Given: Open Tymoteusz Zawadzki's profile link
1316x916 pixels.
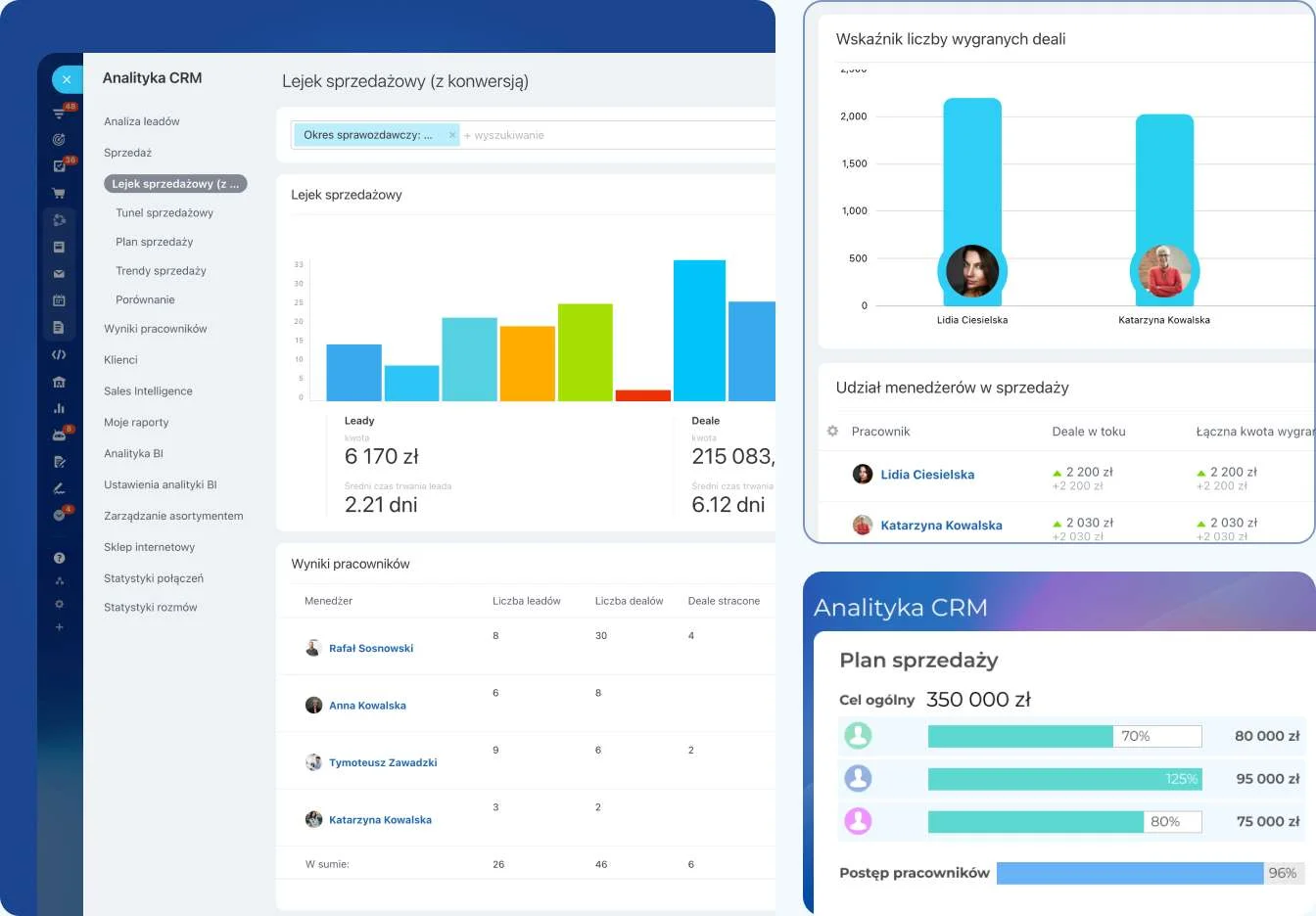Looking at the screenshot, I should 383,762.
